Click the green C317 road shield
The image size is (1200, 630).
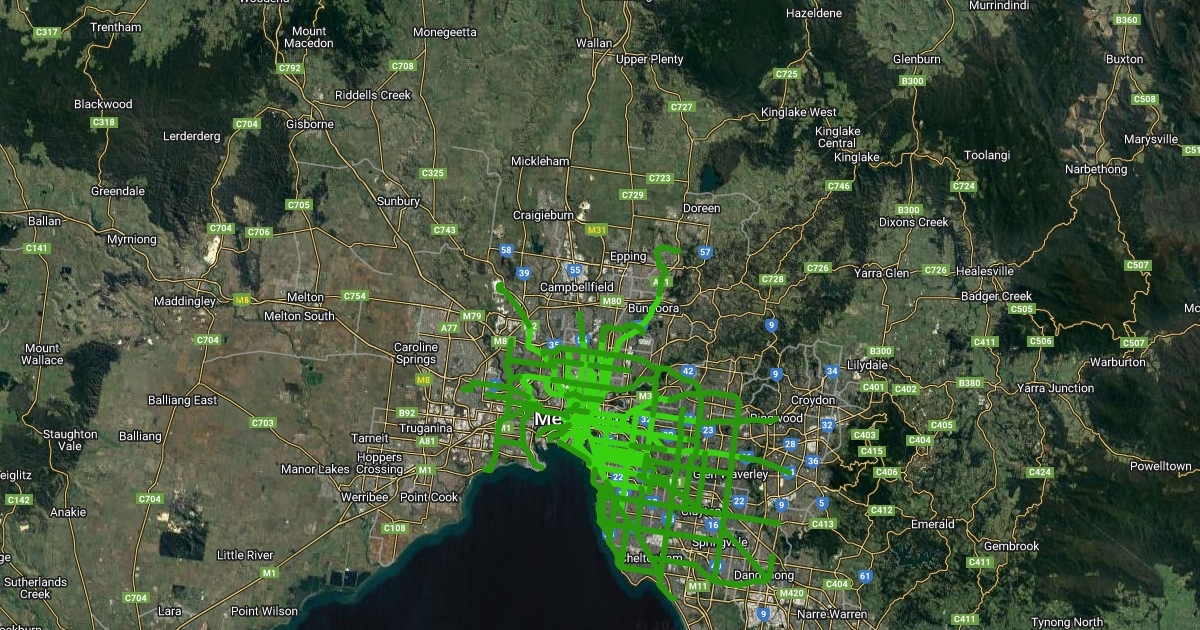coord(46,33)
